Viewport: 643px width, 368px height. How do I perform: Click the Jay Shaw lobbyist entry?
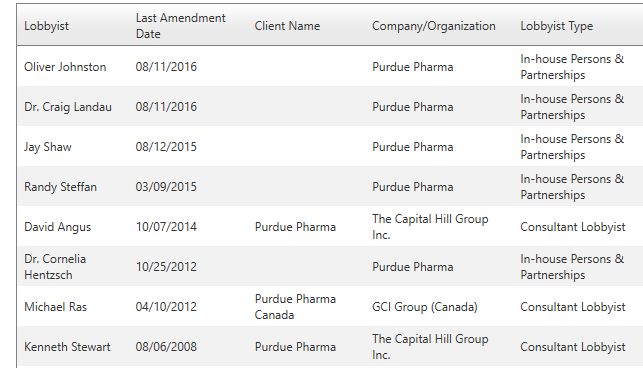point(48,147)
